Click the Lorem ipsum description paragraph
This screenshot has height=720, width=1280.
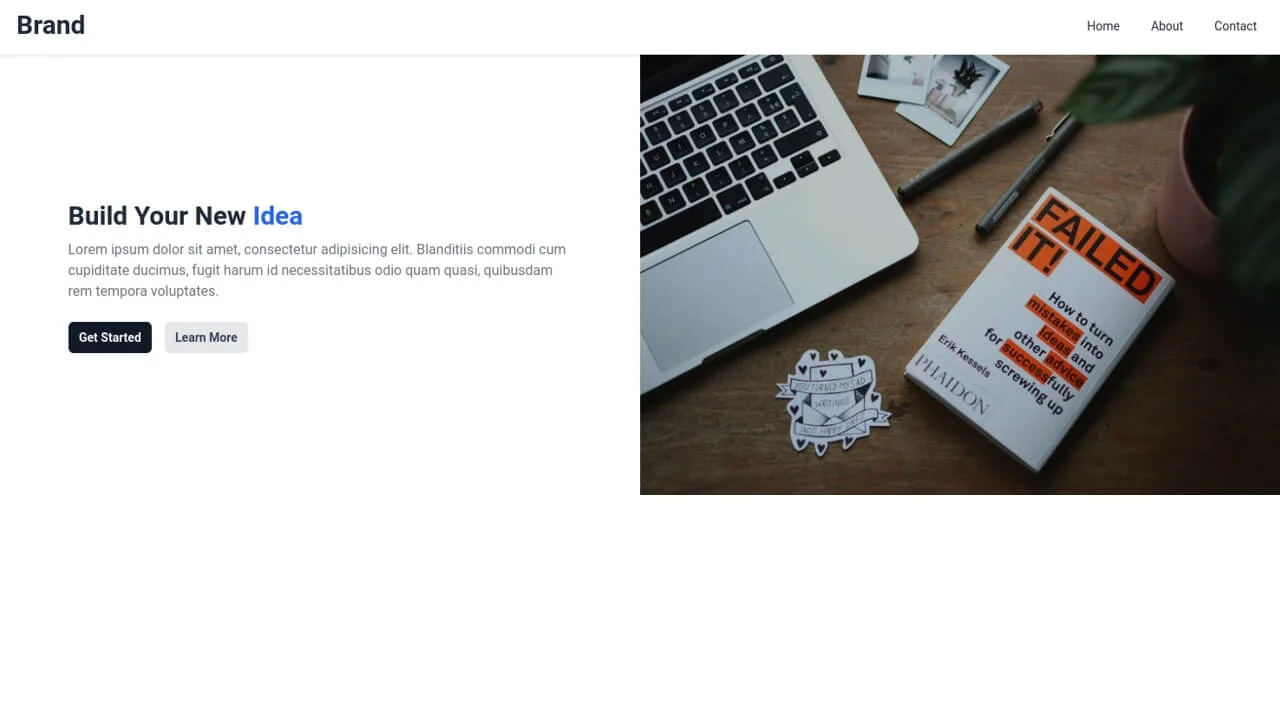[318, 270]
